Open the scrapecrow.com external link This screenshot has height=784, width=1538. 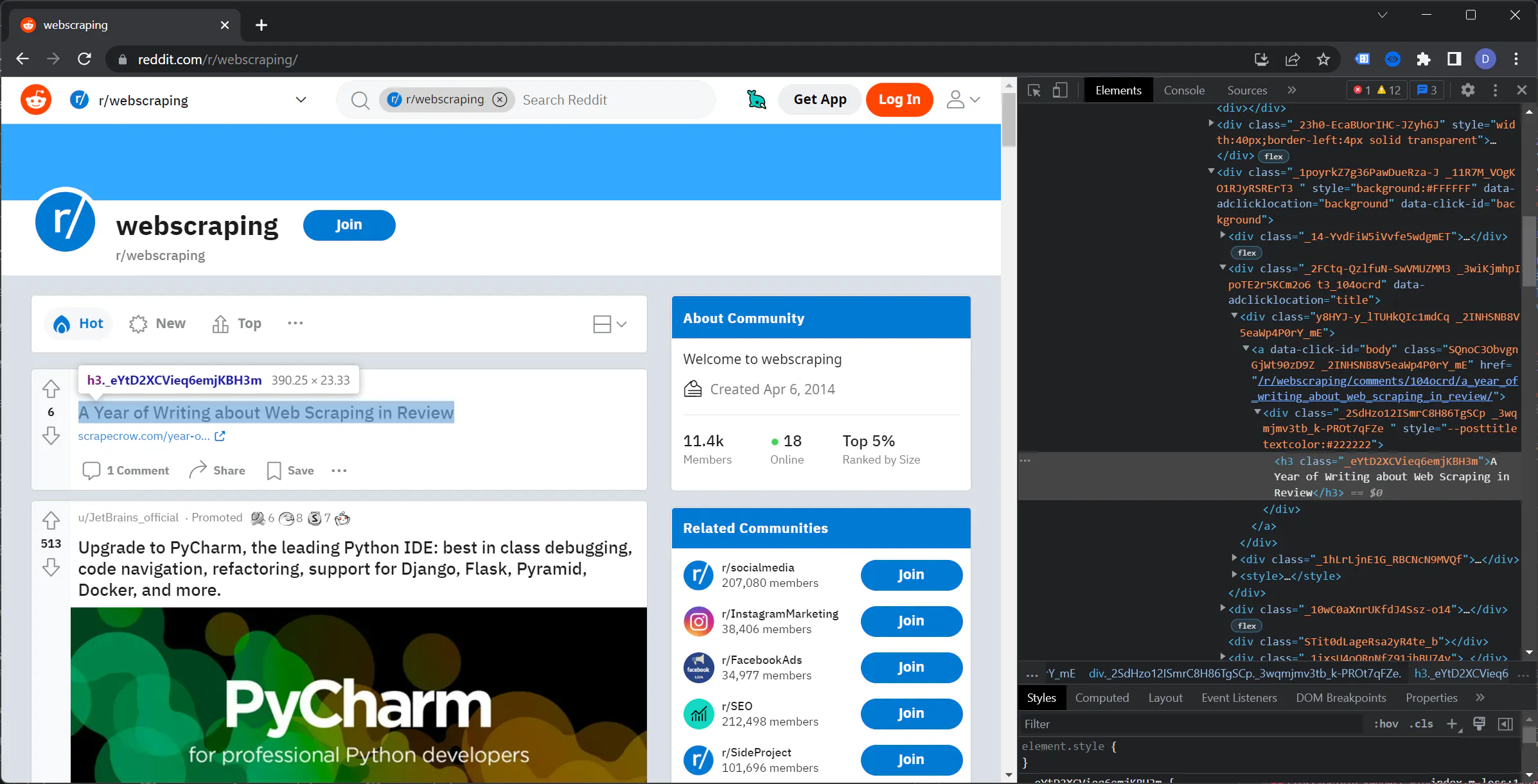point(152,436)
